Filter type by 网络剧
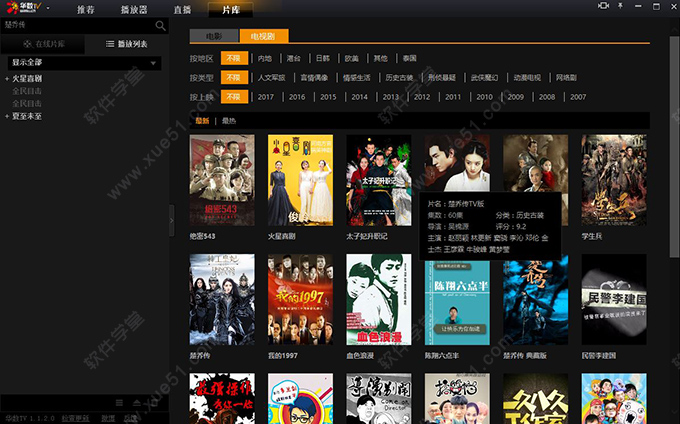Image resolution: width=680 pixels, height=424 pixels. (x=566, y=78)
